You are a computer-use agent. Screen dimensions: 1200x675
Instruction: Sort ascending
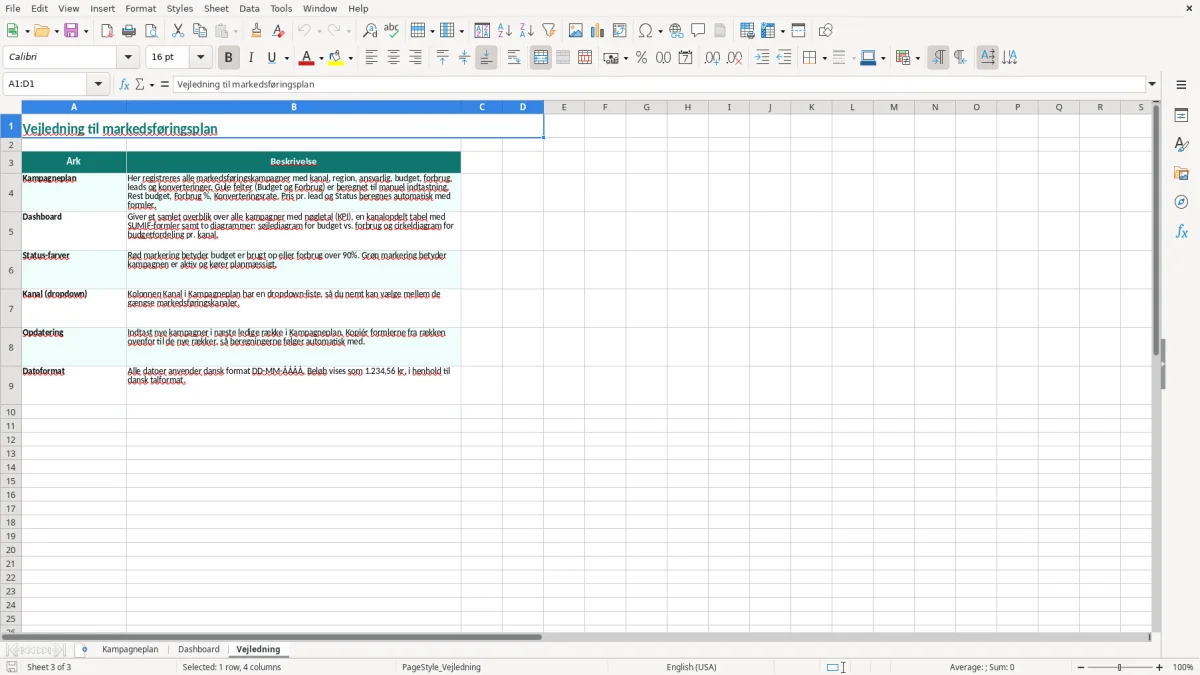tap(505, 31)
